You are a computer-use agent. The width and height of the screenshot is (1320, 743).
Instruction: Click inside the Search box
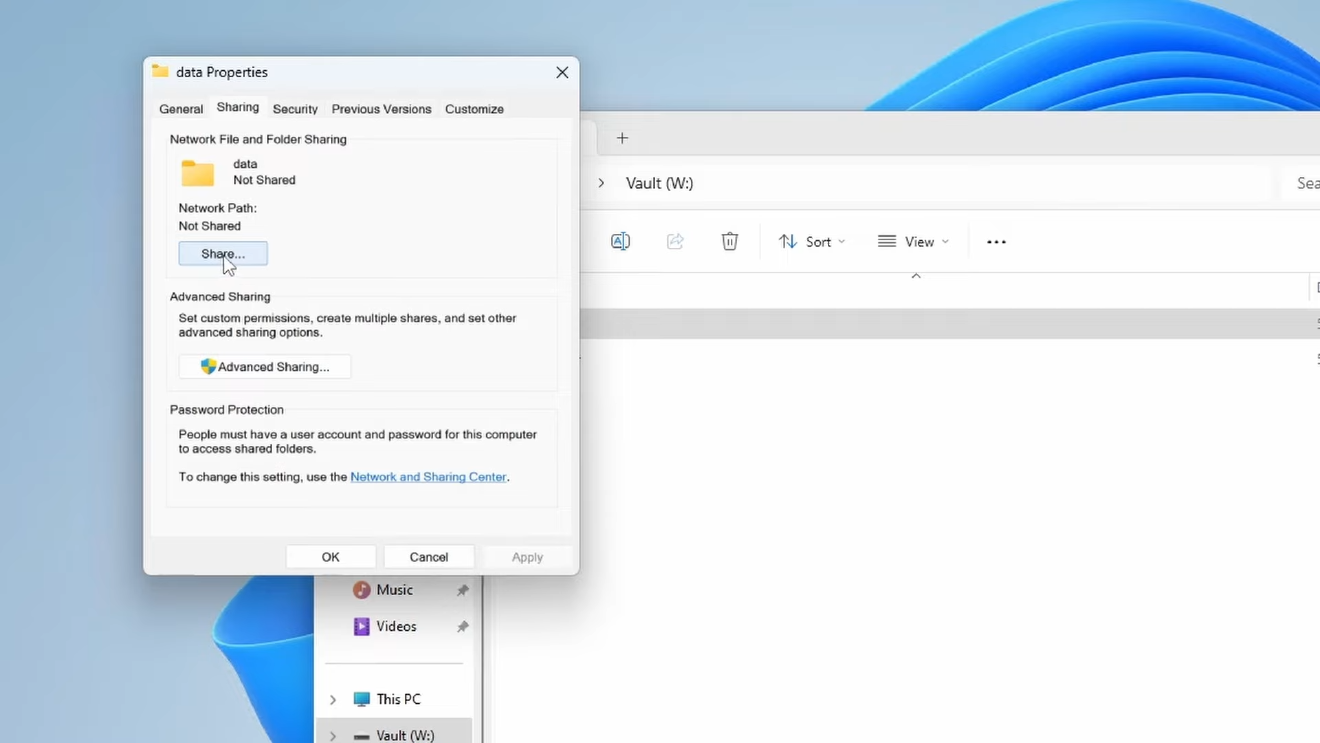click(1306, 183)
